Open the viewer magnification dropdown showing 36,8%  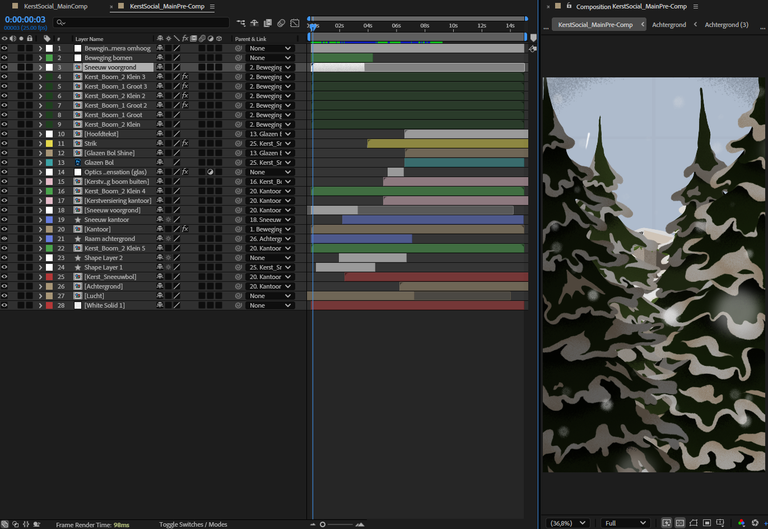[x=566, y=522]
